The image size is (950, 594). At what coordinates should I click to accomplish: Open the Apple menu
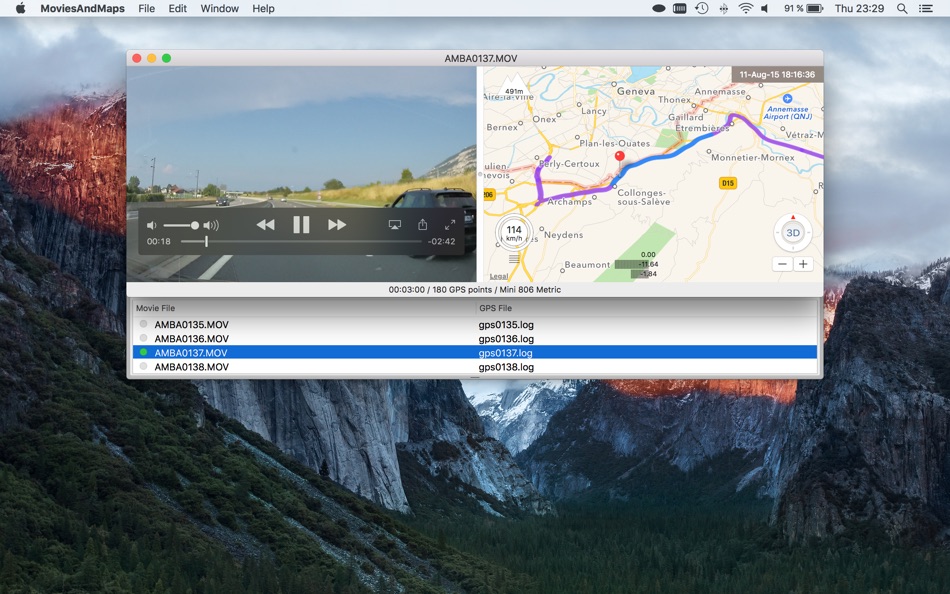pyautogui.click(x=21, y=8)
